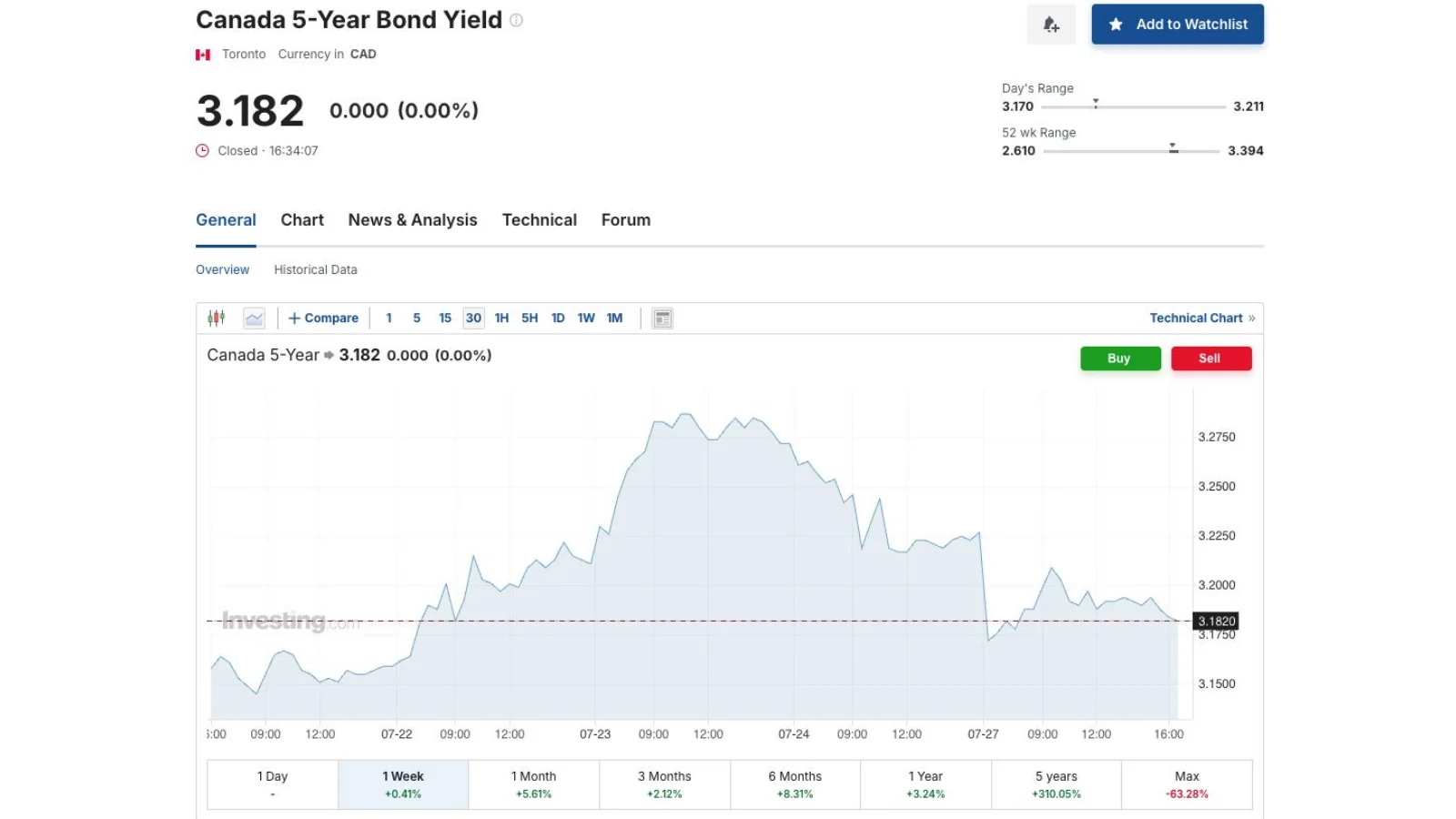Set chart interval to 5H
Screen dimensions: 1456x819
click(x=530, y=318)
